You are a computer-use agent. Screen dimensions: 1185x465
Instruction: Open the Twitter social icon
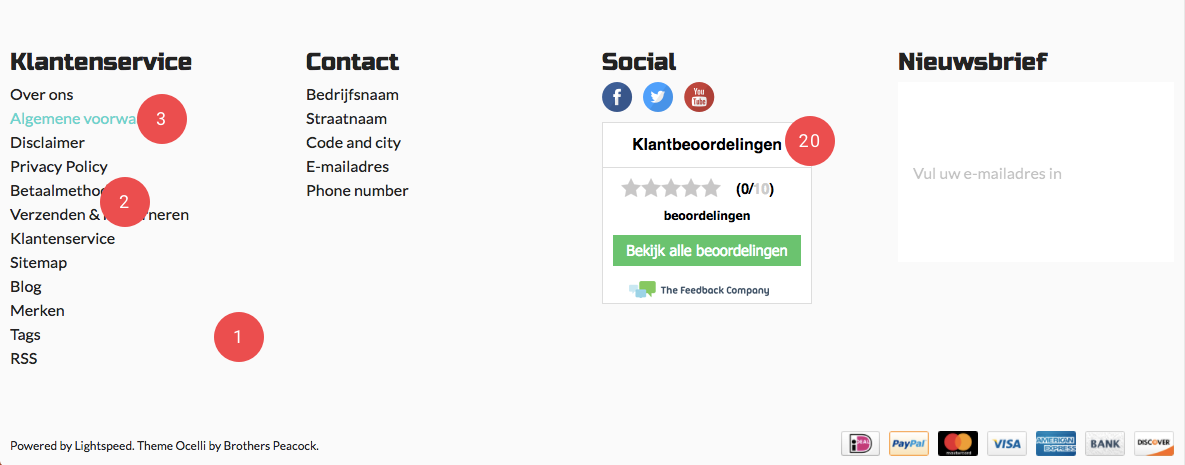coord(657,97)
